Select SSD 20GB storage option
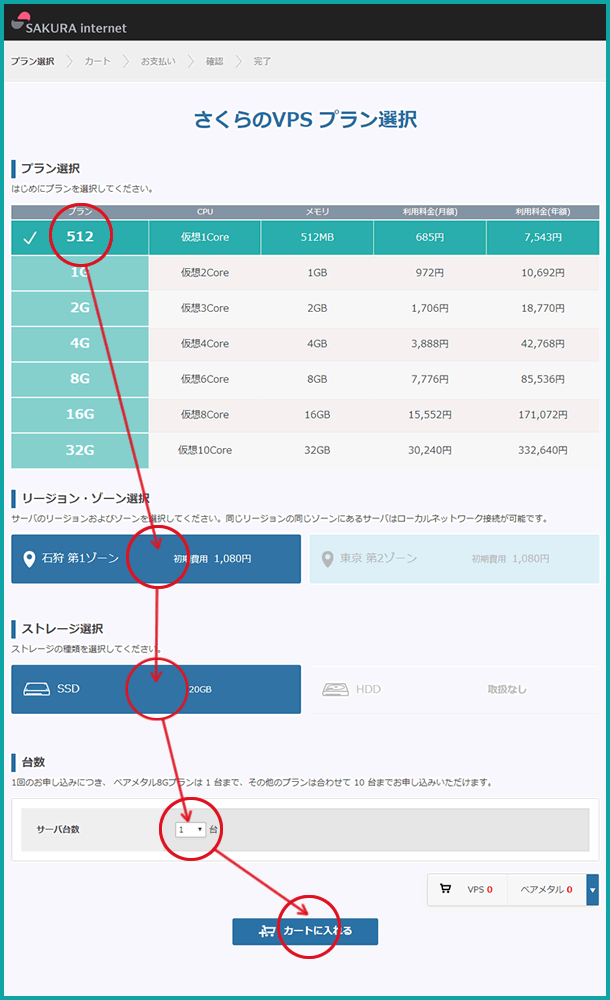 156,689
